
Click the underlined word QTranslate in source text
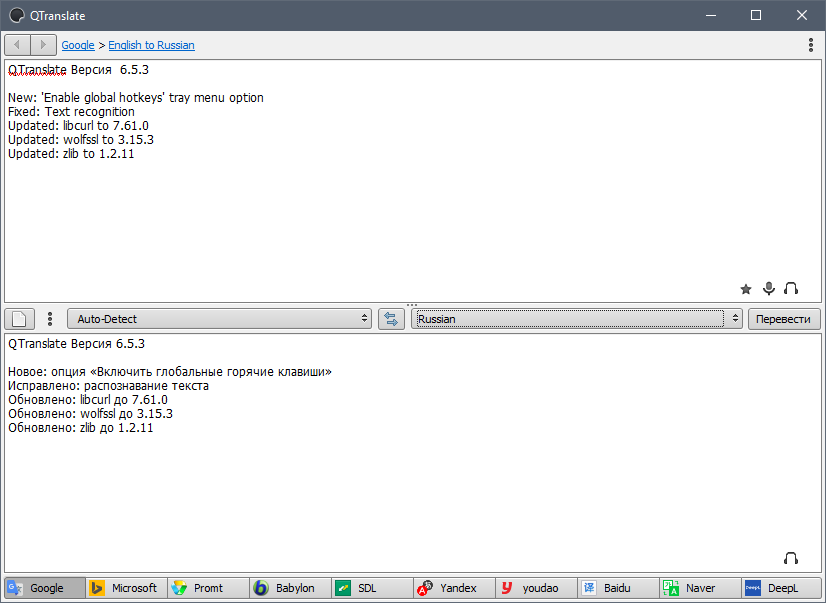(37, 70)
